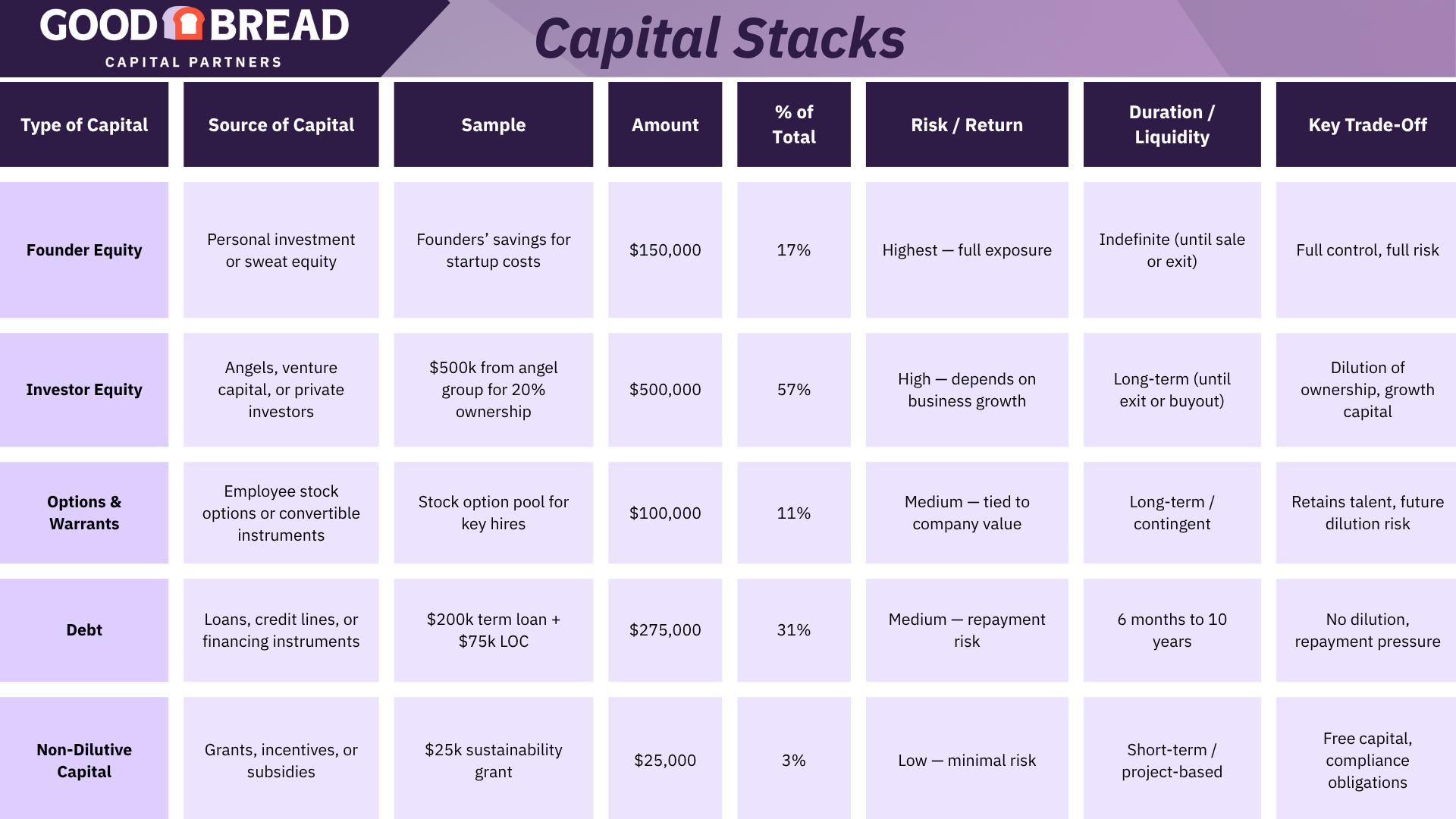Click the "Stock option pool for key hires" cell
The image size is (1456, 819).
coord(493,513)
